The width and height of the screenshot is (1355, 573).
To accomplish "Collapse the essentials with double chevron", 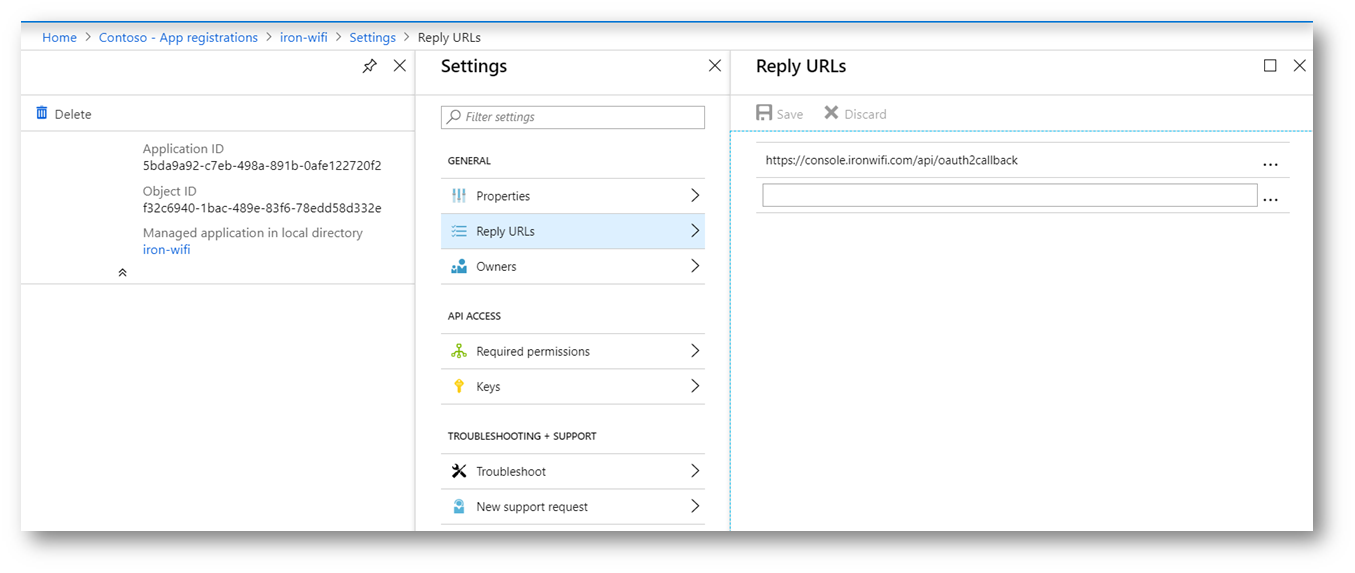I will click(122, 272).
